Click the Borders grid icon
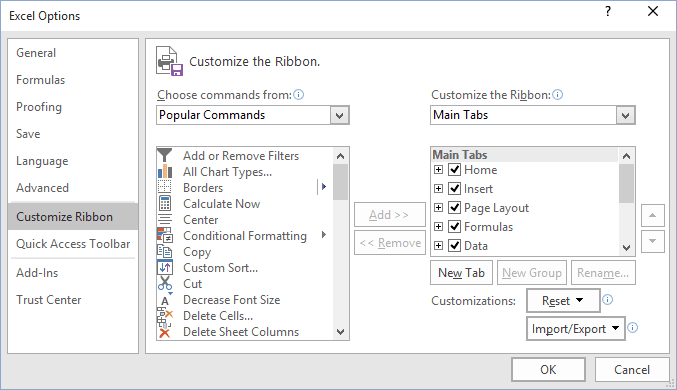Screen dimensions: 677x390 [x=165, y=187]
